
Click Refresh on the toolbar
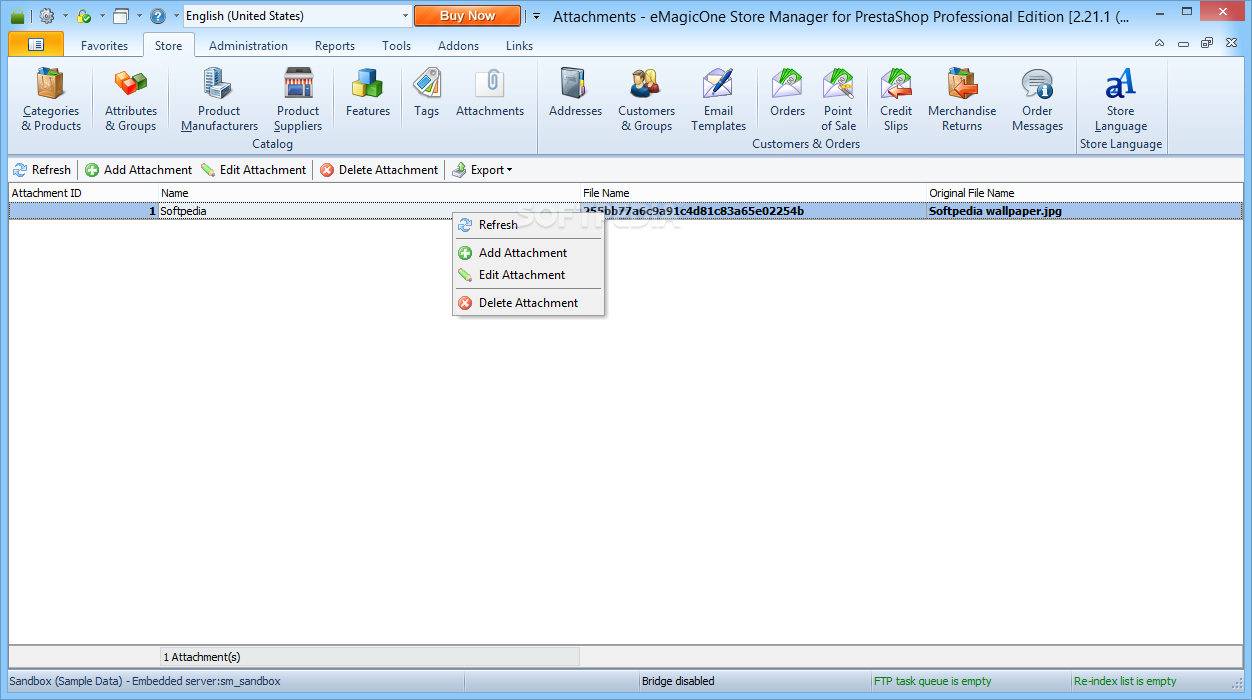coord(42,170)
